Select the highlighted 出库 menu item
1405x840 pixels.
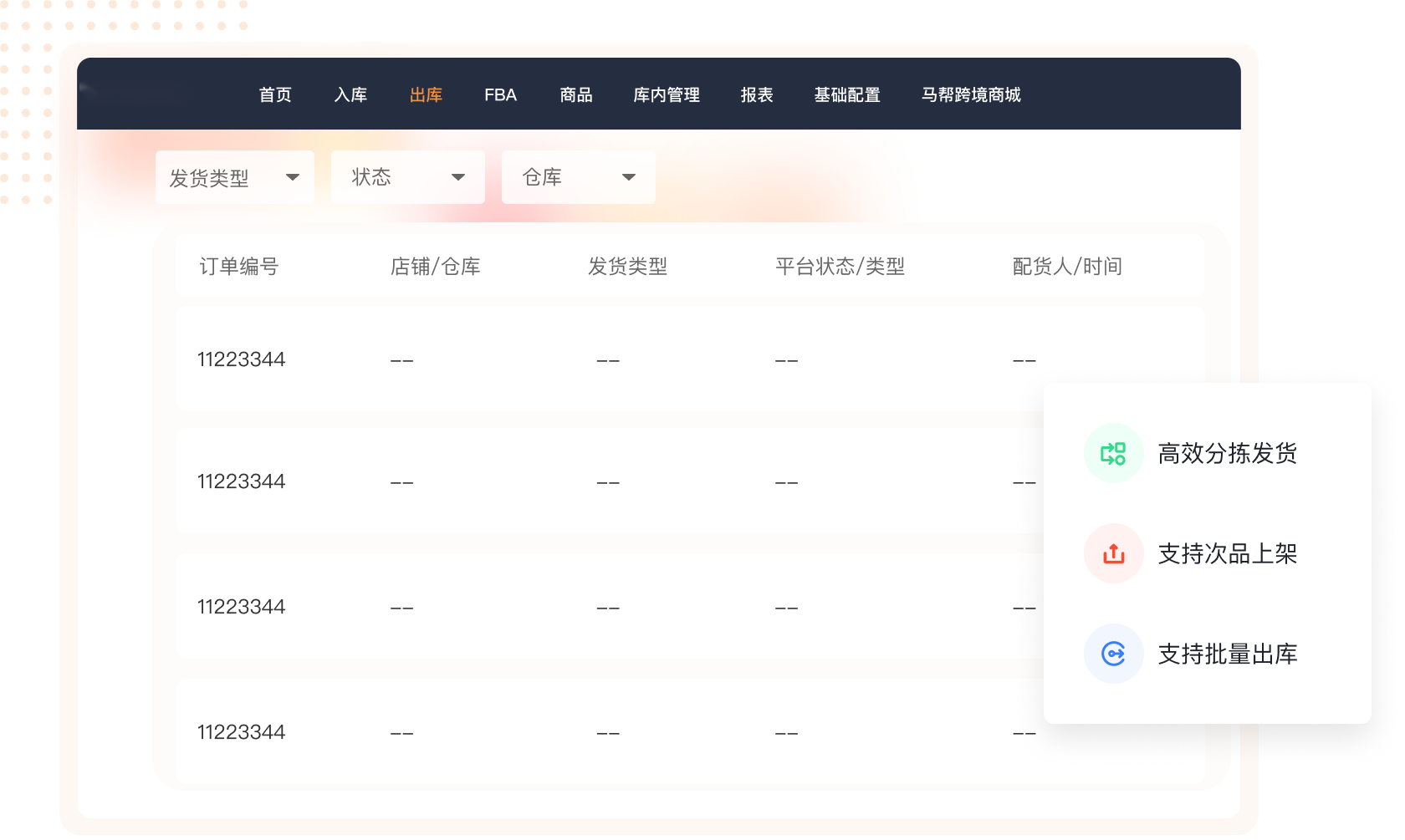(426, 94)
